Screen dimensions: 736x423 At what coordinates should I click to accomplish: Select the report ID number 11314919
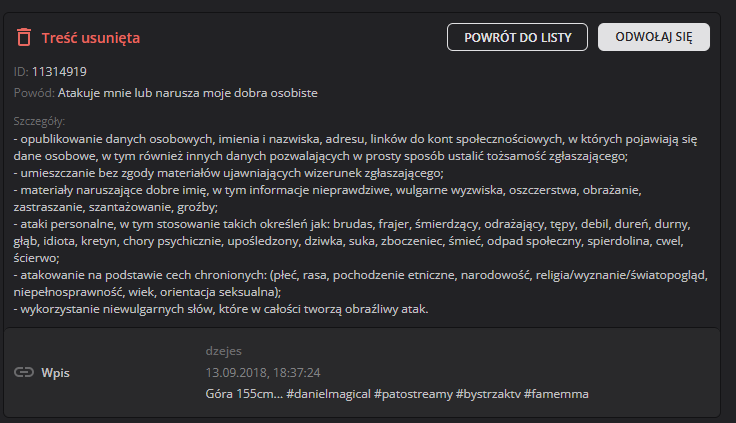(59, 71)
